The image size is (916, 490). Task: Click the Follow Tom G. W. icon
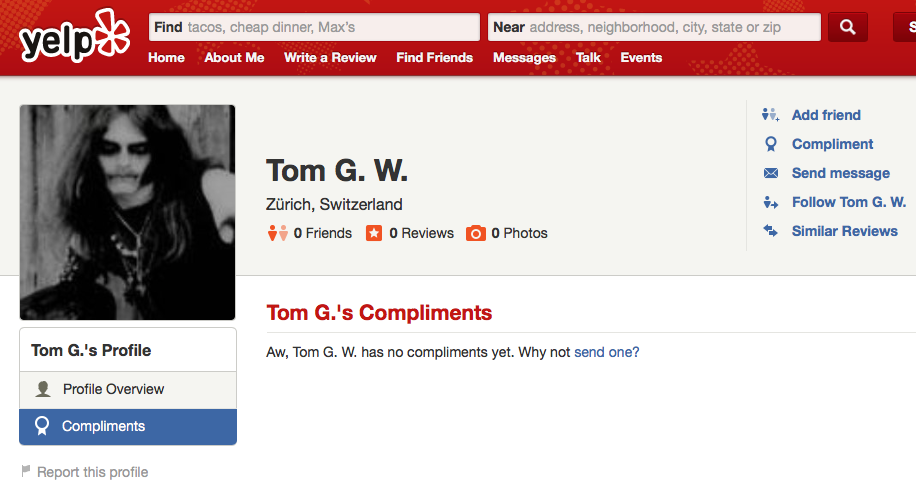[x=770, y=202]
